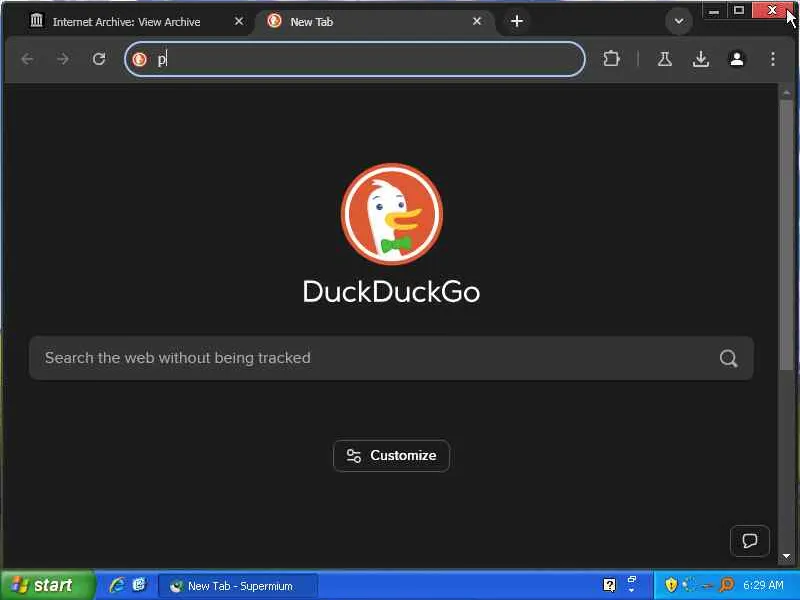The image size is (800, 600).
Task: Open a new tab with plus button
Action: click(x=516, y=21)
